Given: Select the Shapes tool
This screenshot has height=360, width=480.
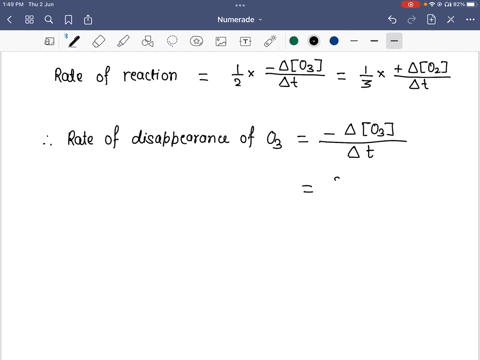Looking at the screenshot, I should (x=148, y=41).
